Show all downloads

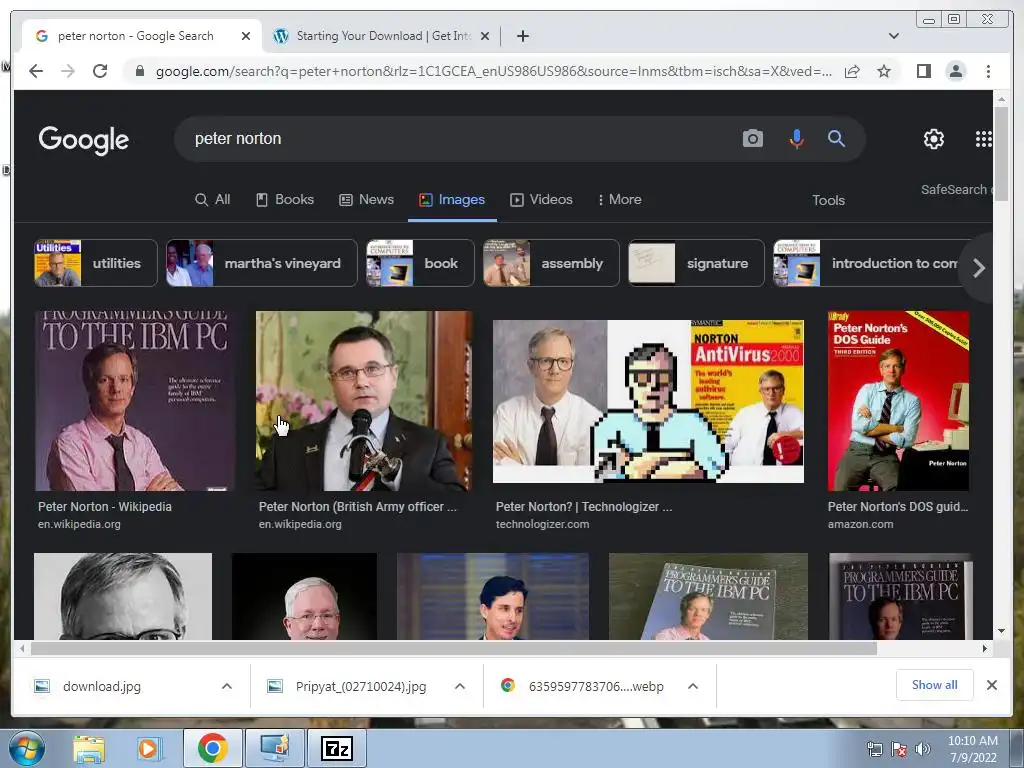(935, 685)
